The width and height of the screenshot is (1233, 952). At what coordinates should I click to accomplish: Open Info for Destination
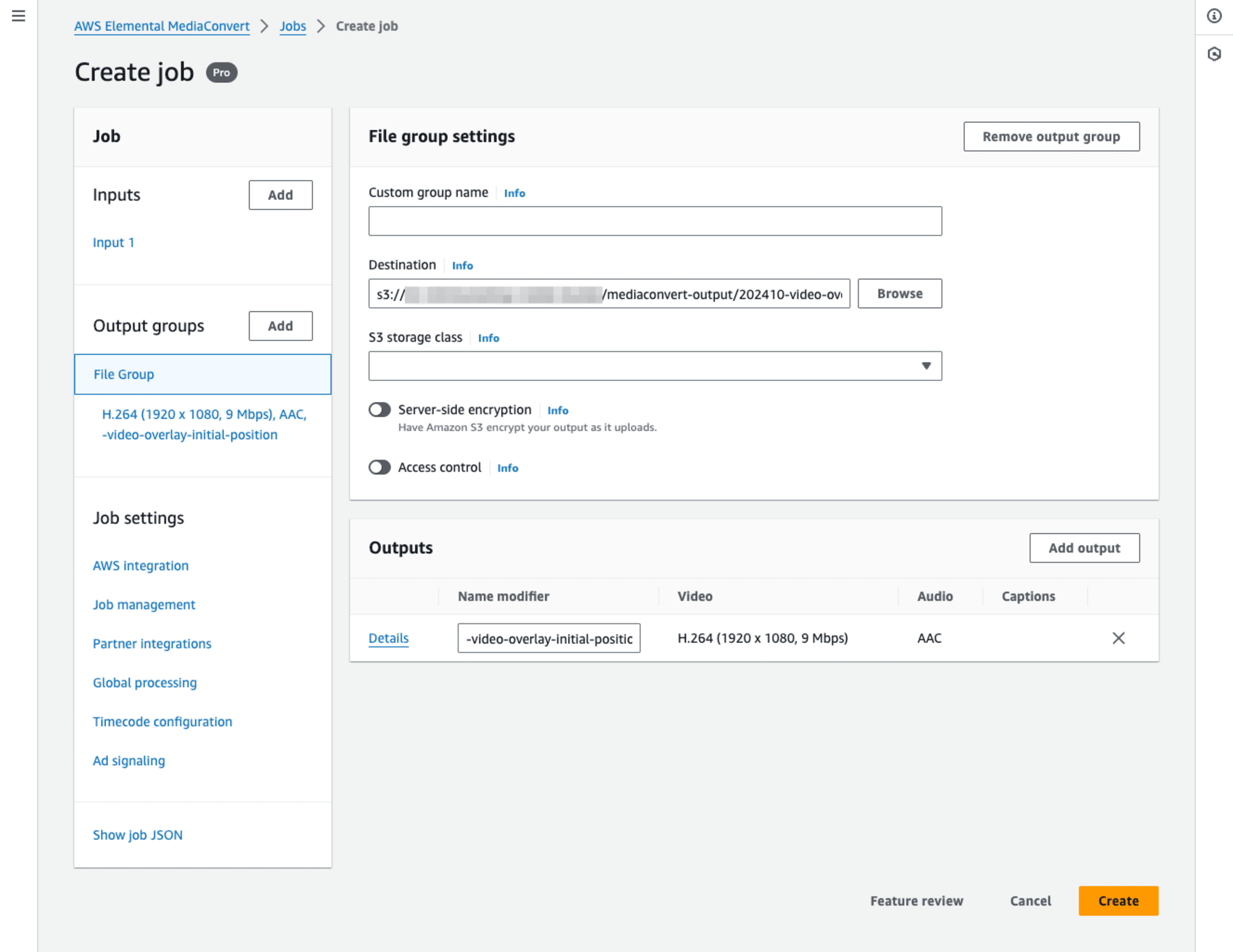tap(462, 265)
